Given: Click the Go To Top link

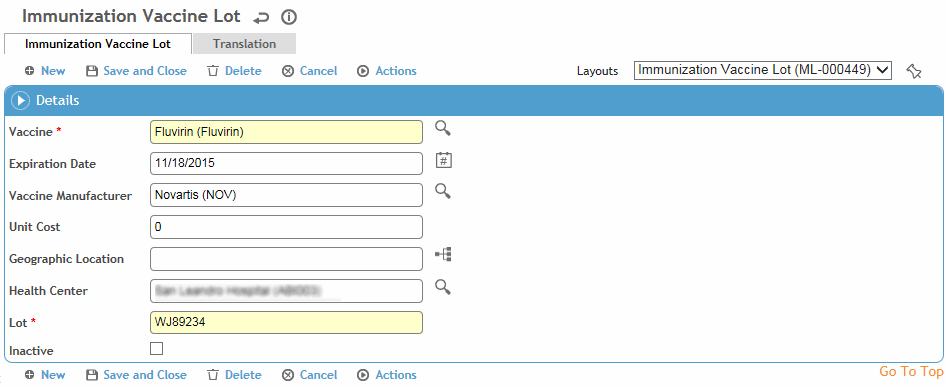Looking at the screenshot, I should click(911, 371).
